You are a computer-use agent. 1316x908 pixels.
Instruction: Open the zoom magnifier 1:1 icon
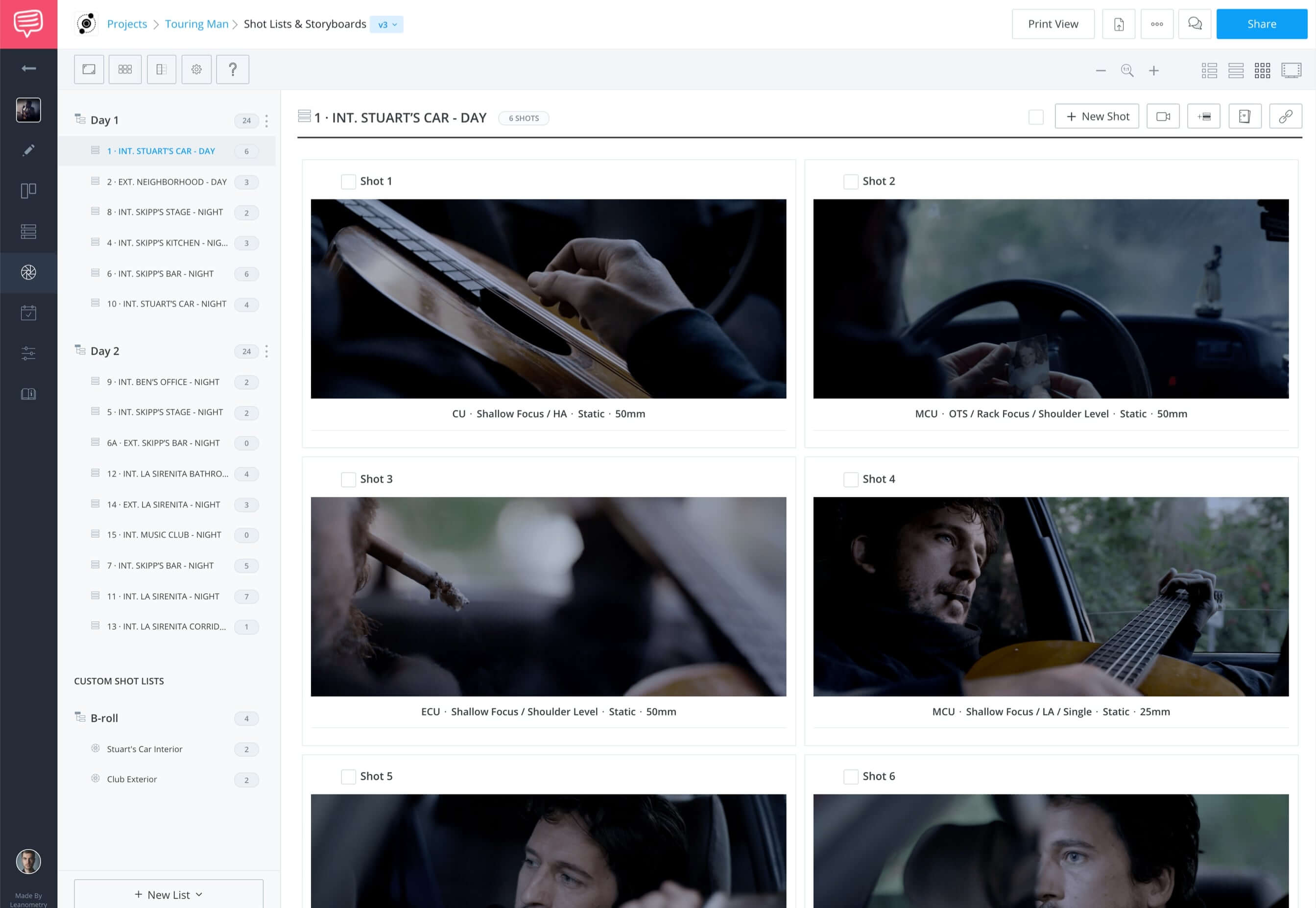[x=1127, y=71]
